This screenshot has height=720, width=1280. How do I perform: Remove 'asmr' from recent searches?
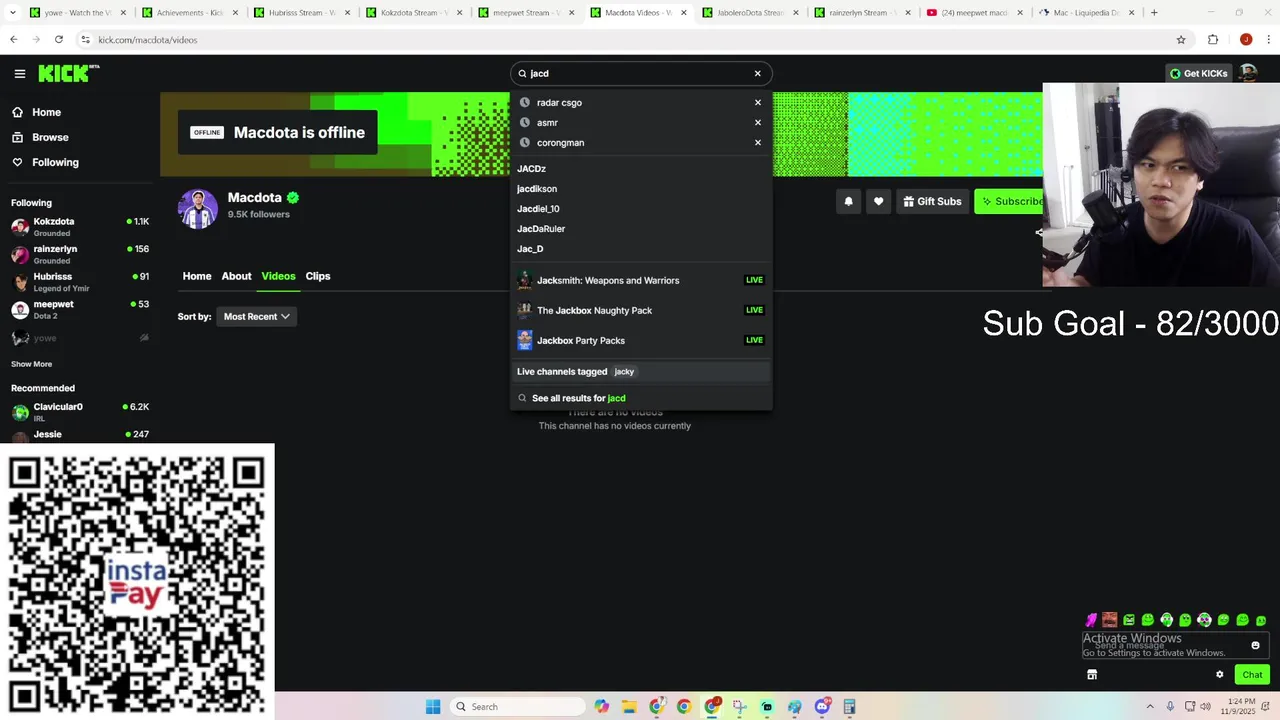(757, 122)
